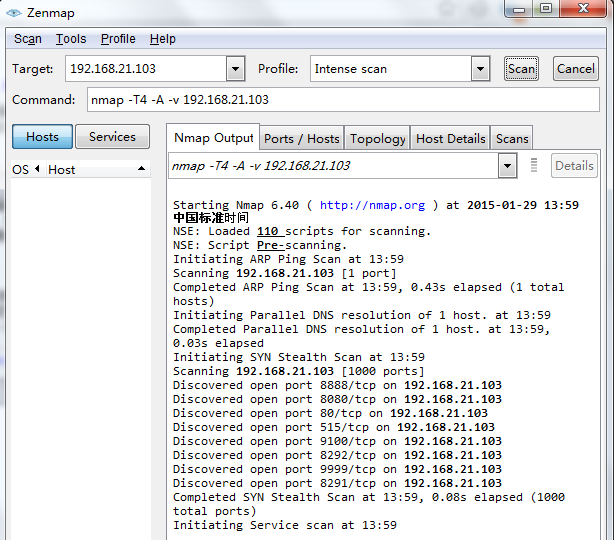Click the 'Discovered open port 9100/tcp' line
Screen dimensions: 614x540
(337, 441)
